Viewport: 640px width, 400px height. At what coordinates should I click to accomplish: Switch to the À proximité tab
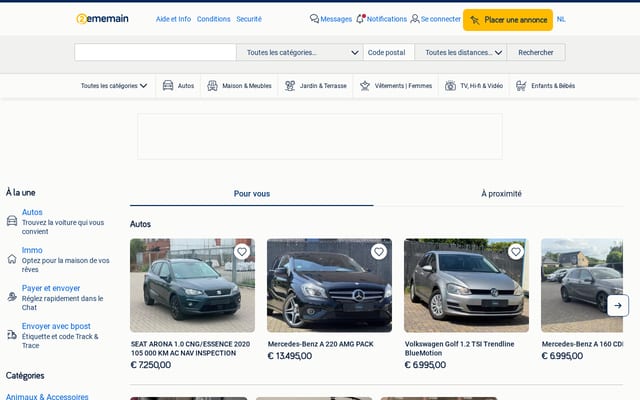pos(501,193)
